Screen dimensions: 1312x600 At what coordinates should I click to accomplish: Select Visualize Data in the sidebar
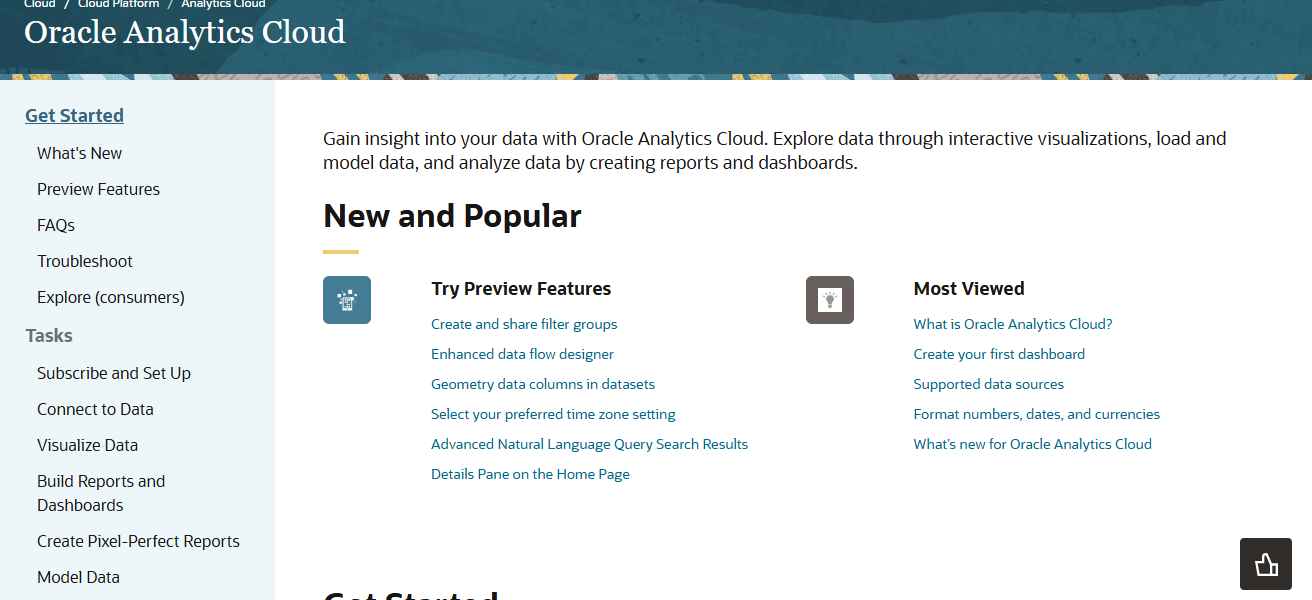[87, 445]
